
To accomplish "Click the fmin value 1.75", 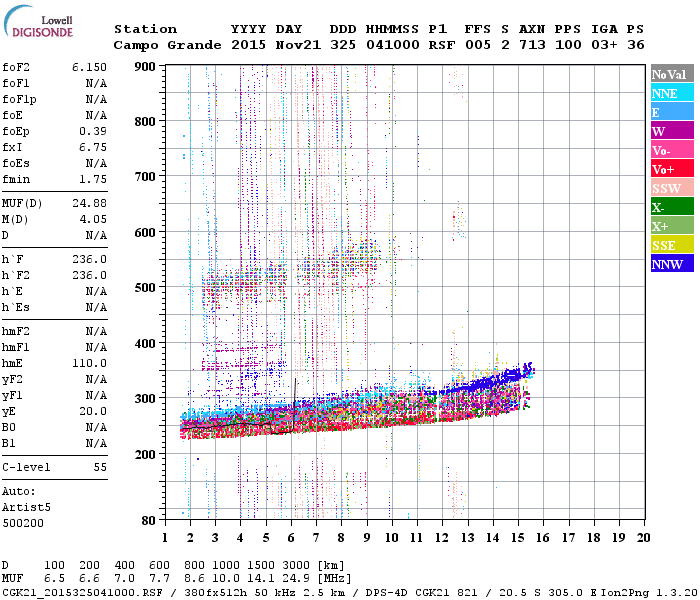I will coord(93,179).
